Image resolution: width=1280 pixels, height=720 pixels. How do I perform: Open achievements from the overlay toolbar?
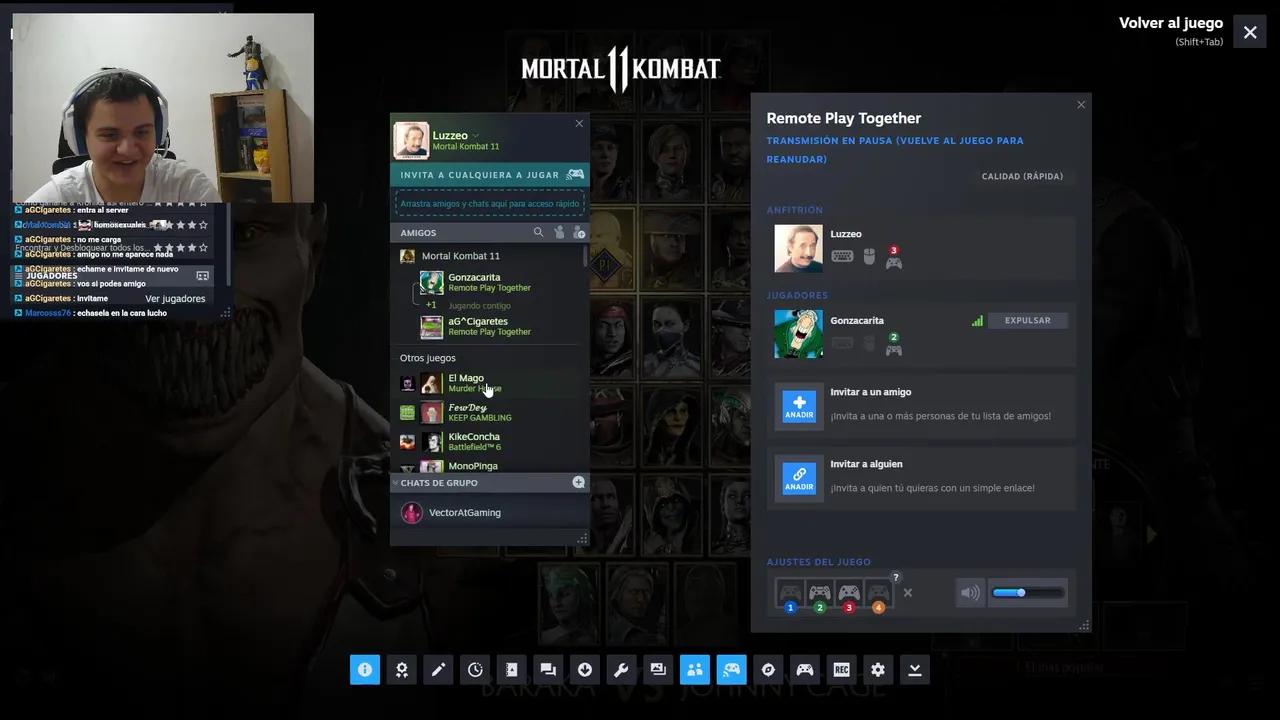[402, 670]
